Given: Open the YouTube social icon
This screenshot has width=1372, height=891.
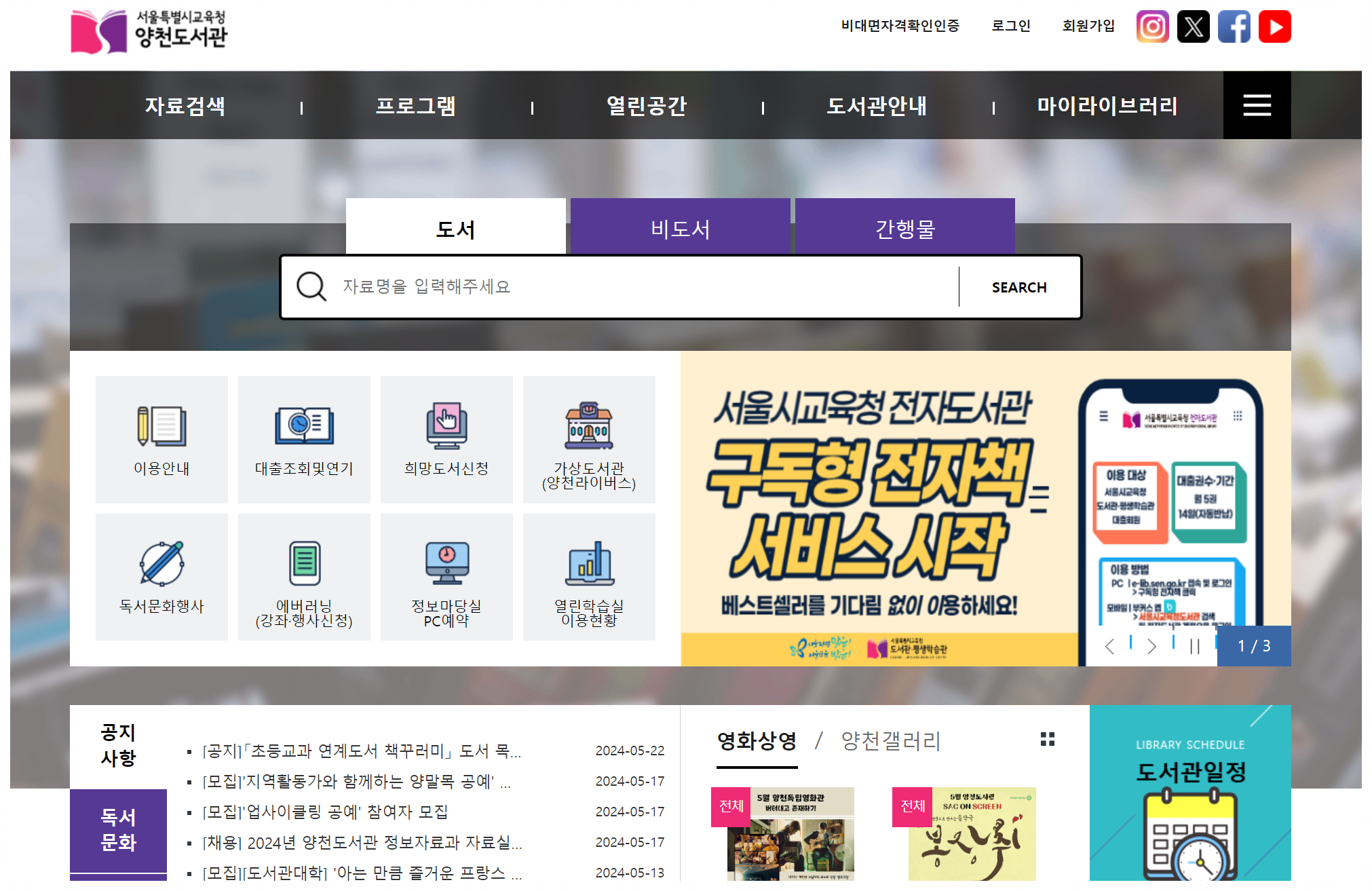Looking at the screenshot, I should pos(1274,27).
